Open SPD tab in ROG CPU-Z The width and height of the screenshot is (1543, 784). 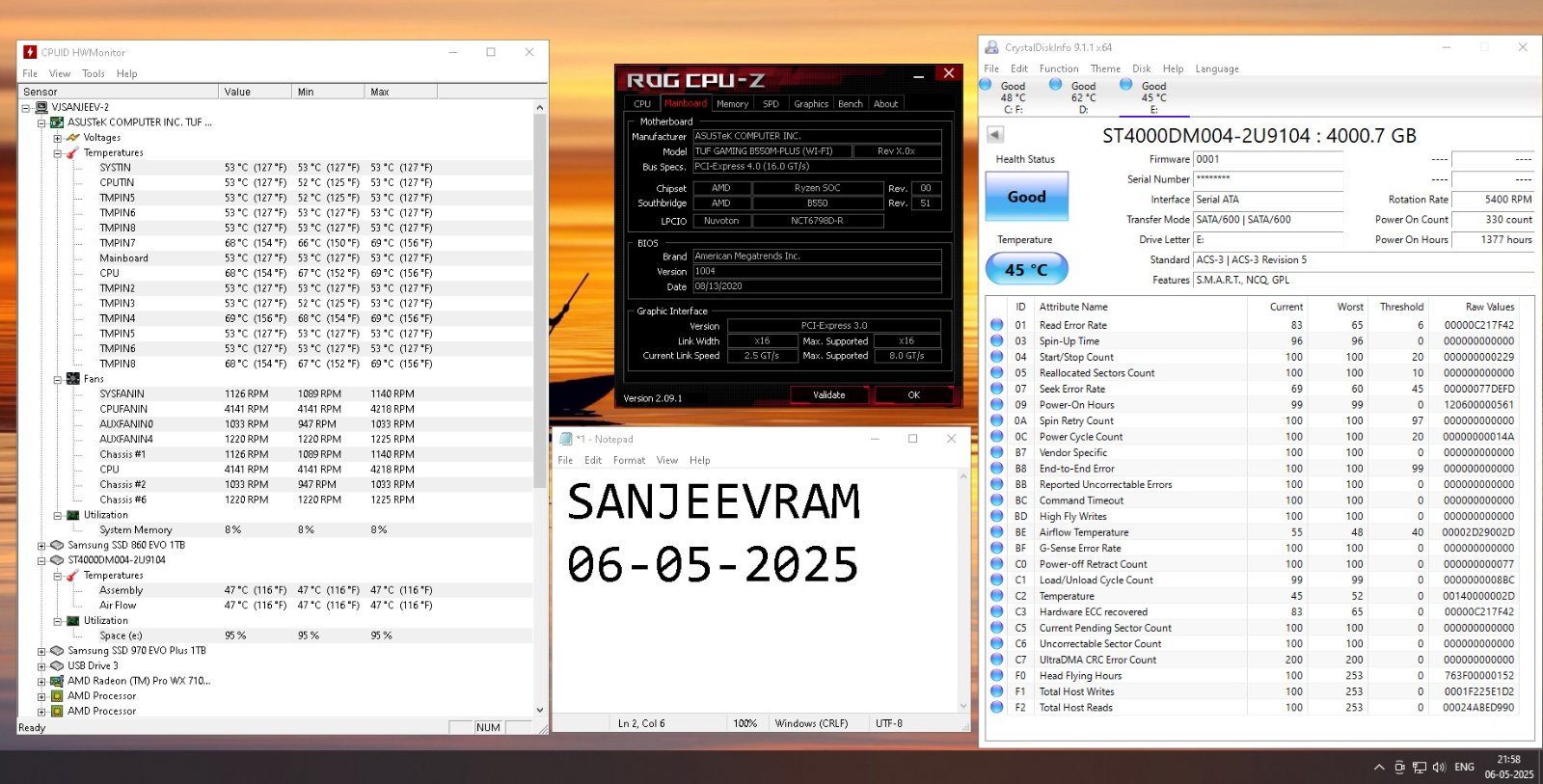coord(771,103)
